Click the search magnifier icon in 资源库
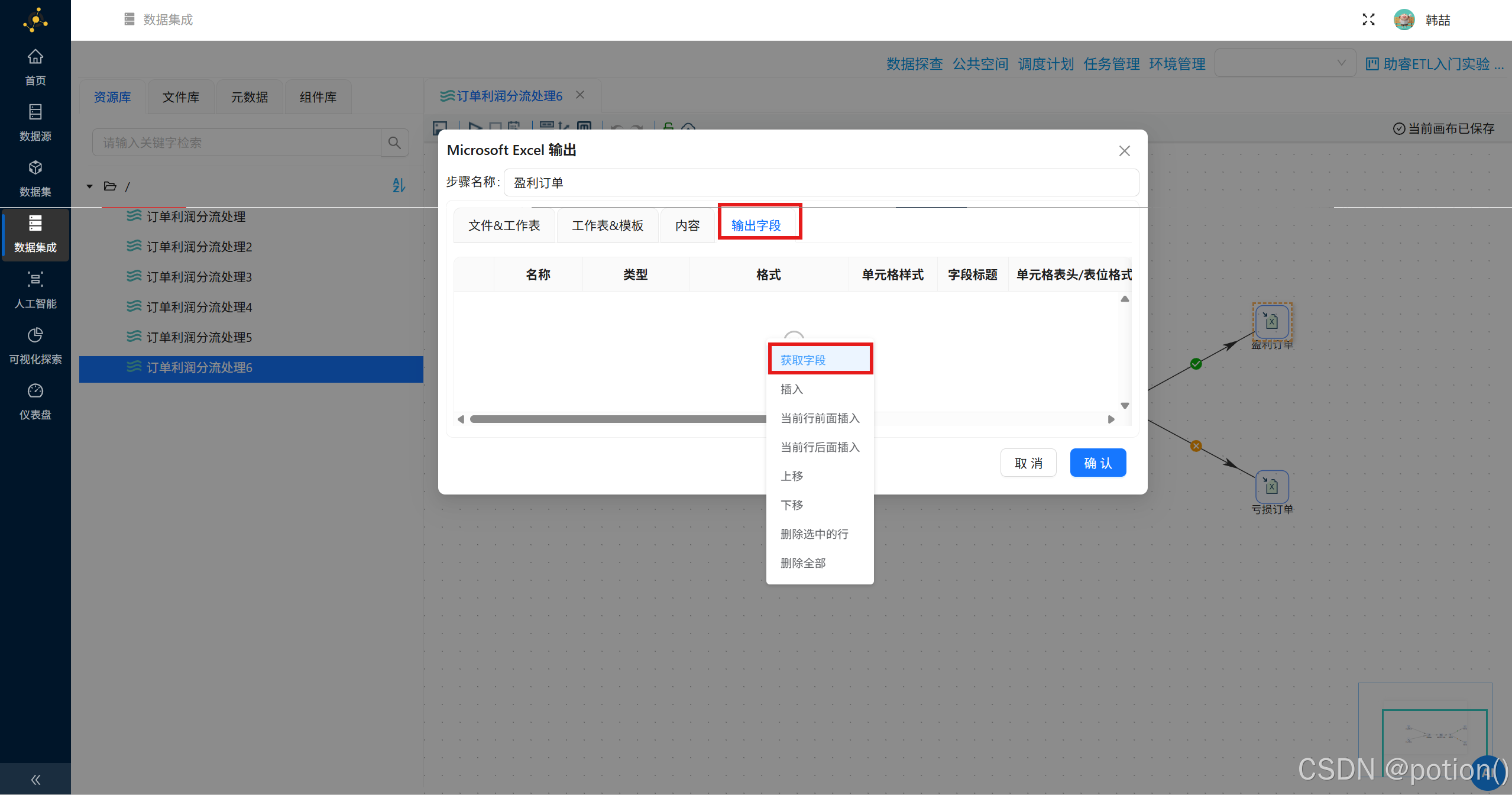The image size is (1512, 795). click(x=394, y=143)
